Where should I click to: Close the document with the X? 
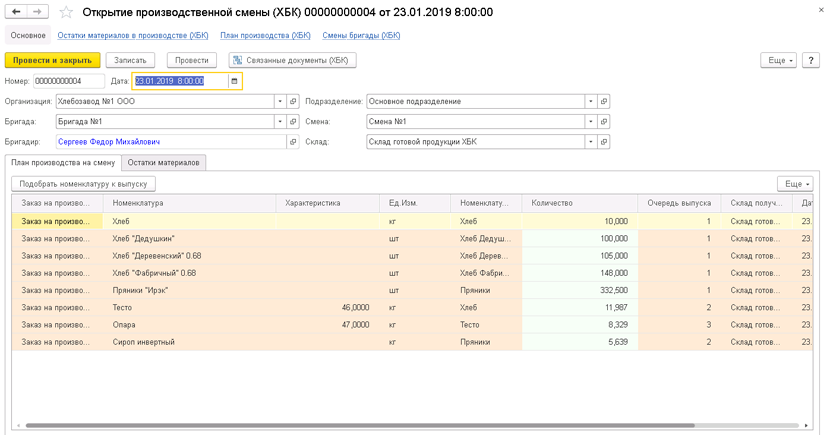coord(821,10)
